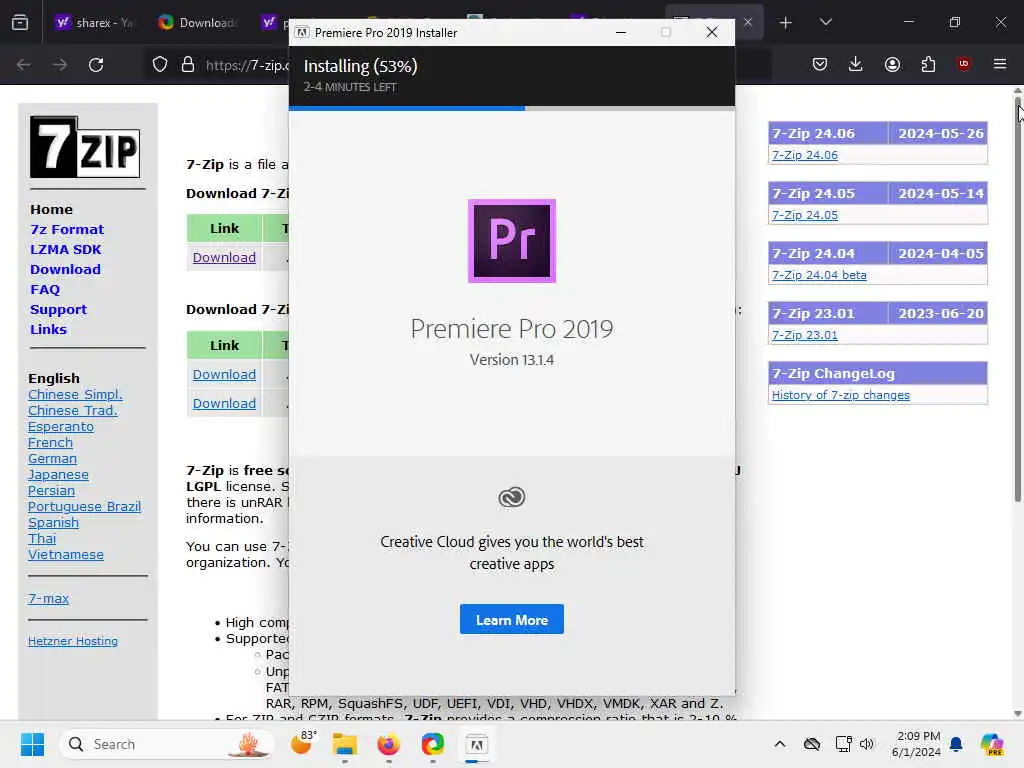This screenshot has width=1024, height=768.
Task: Click the Creative Cloud icon in installer
Action: 511,498
